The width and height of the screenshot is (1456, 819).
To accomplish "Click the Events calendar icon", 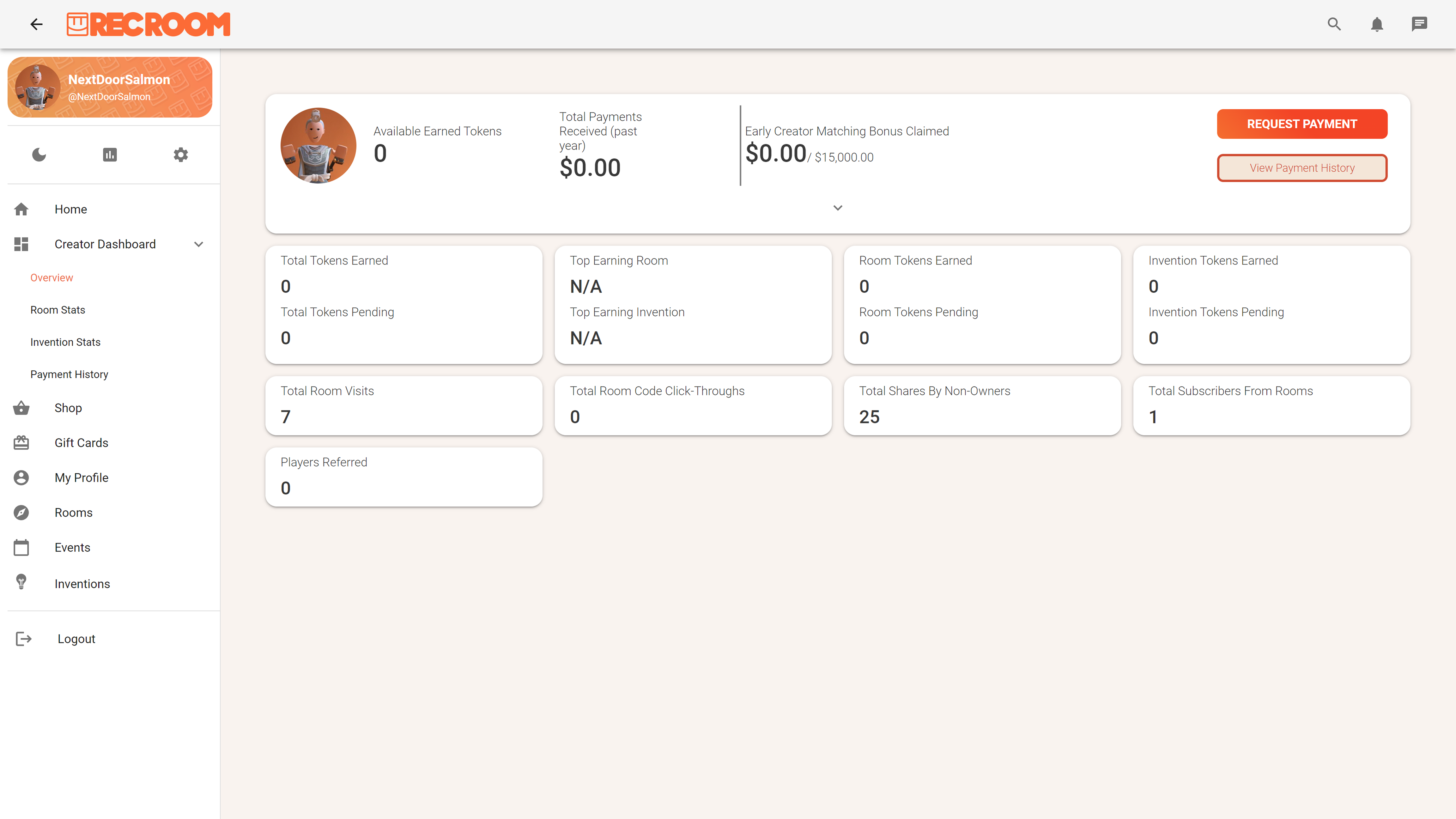I will click(21, 547).
